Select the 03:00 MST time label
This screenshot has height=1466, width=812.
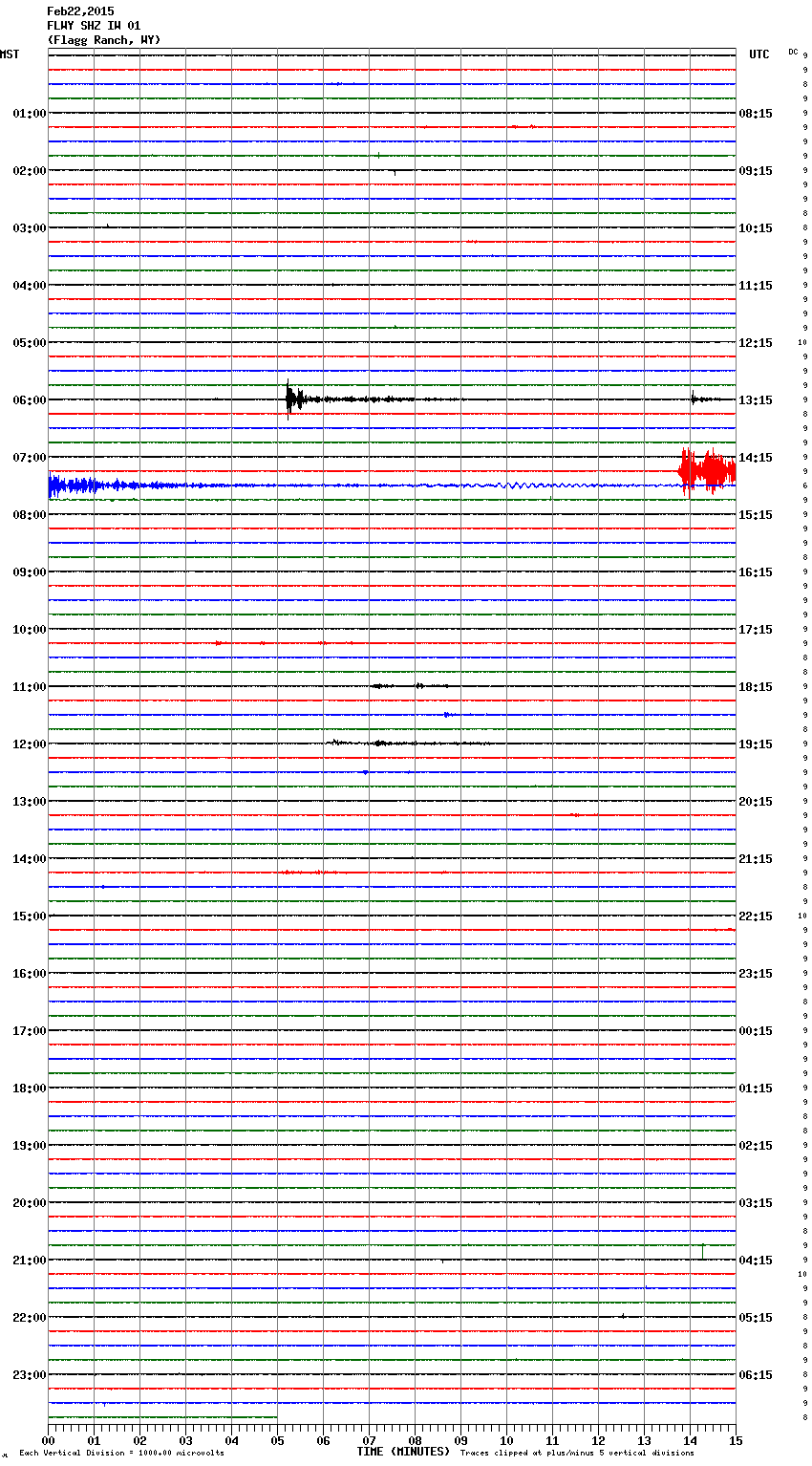click(30, 228)
